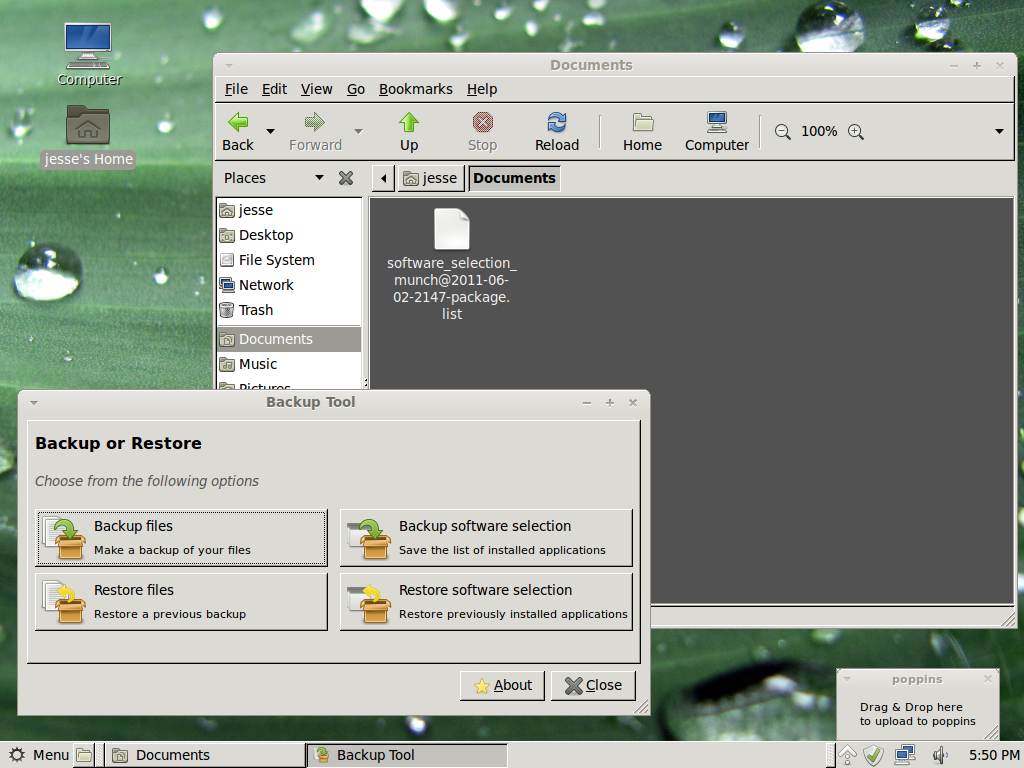Open the Backup Tool window menu arrow
1024x768 pixels.
34,402
